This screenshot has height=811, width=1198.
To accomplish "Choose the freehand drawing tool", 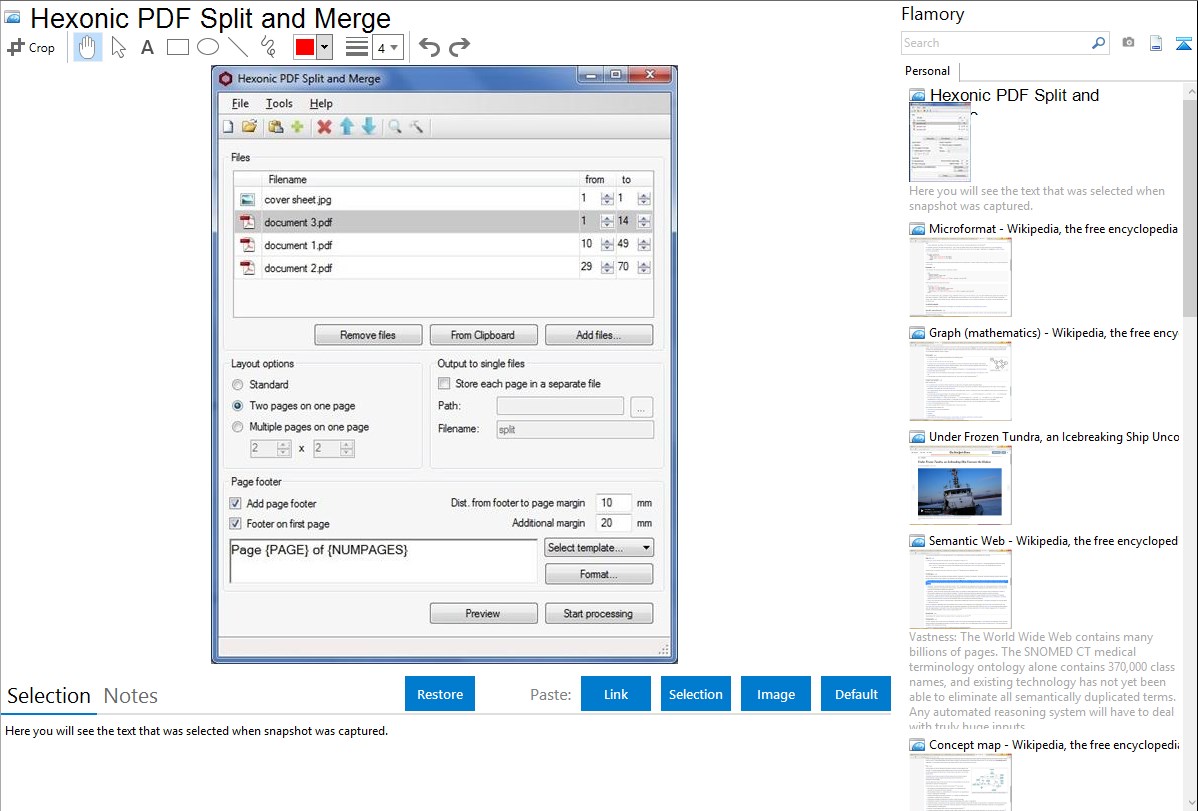I will click(x=268, y=47).
